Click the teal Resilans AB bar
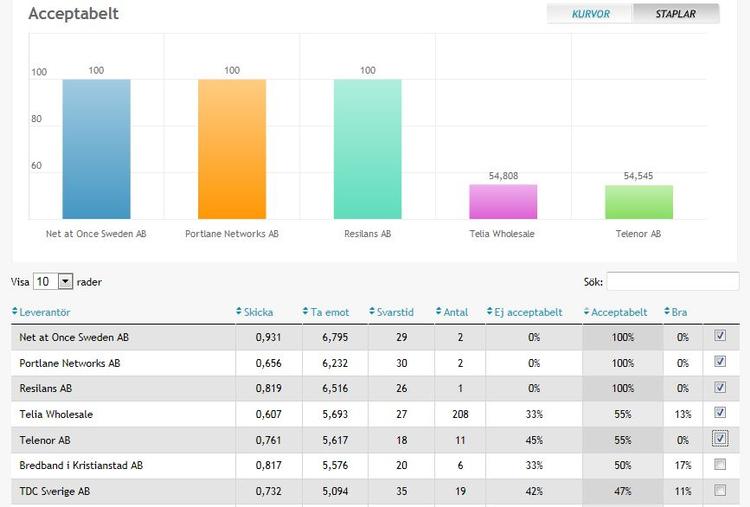This screenshot has width=750, height=507. [367, 149]
